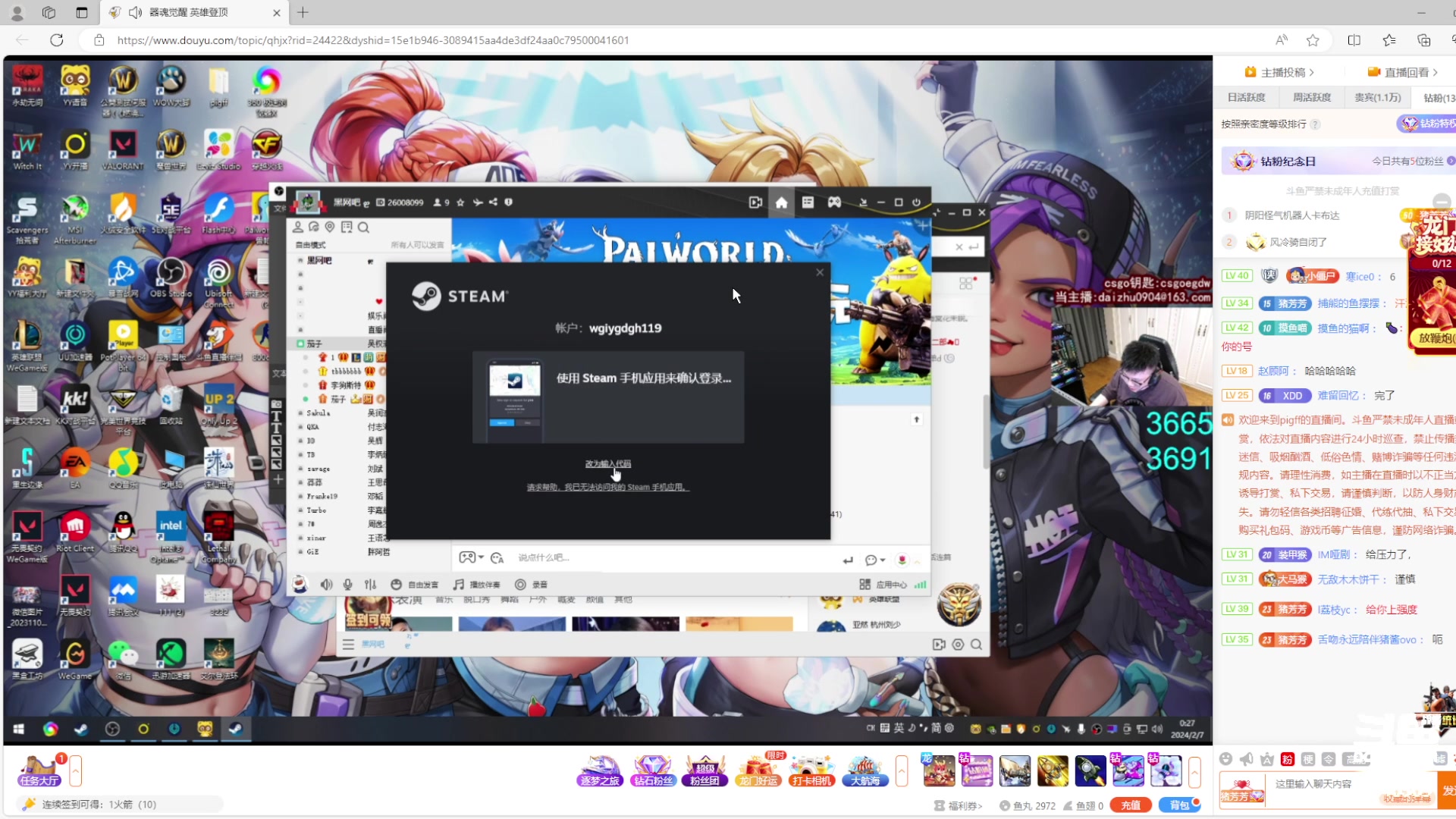
Task: Expand the gift bar arrow
Action: [x=1194, y=771]
